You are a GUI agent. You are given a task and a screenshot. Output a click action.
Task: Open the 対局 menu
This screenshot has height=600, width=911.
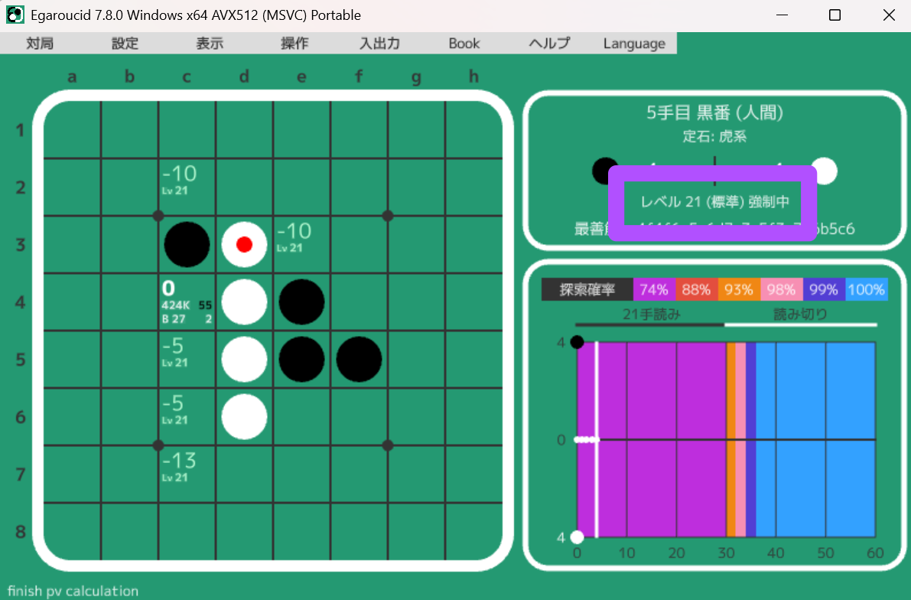[40, 43]
